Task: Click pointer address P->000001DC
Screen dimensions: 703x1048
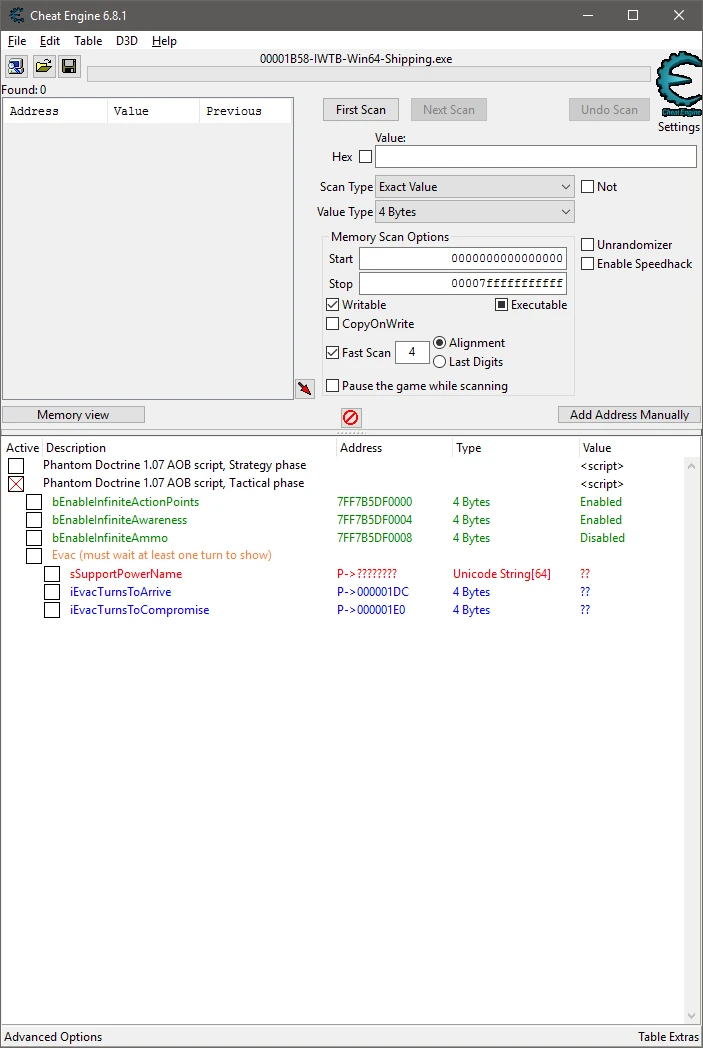Action: (373, 592)
